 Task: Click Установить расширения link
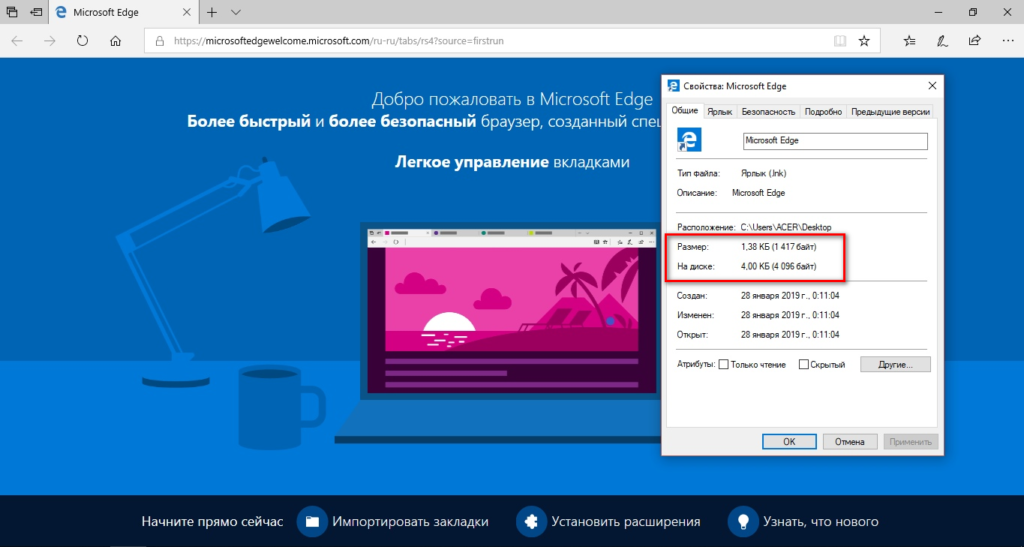coord(626,522)
